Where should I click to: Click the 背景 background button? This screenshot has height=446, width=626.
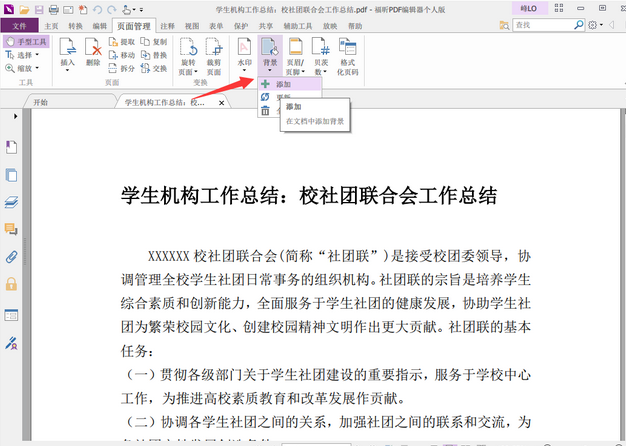(x=270, y=55)
